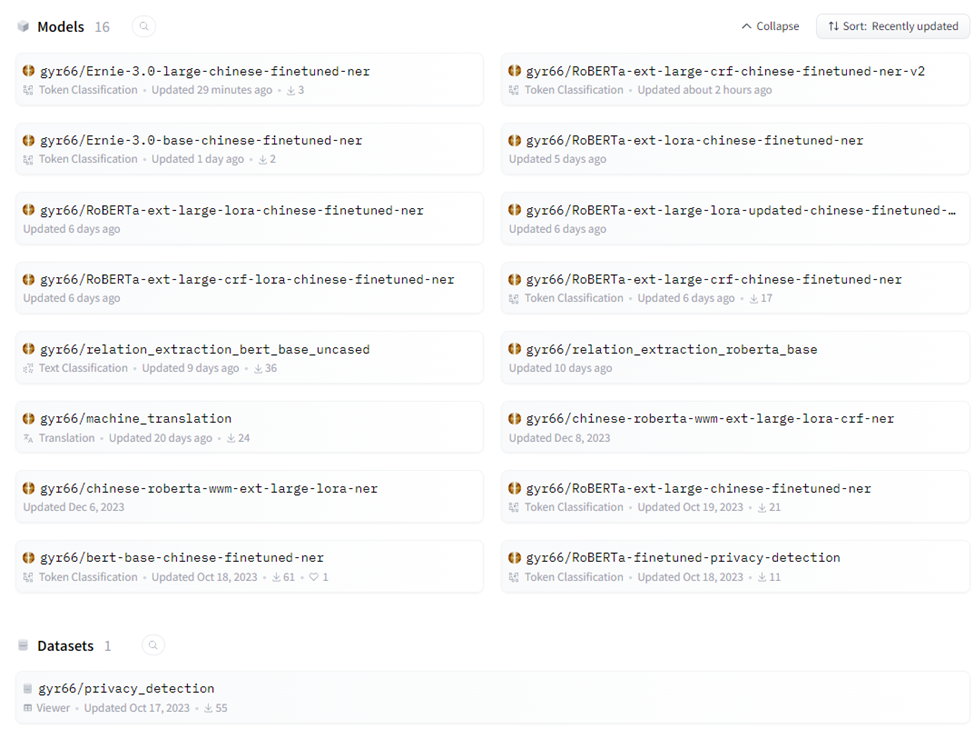Screen dimensions: 977x739
Task: Open the Sort: Recently updated dropdown
Action: click(893, 26)
